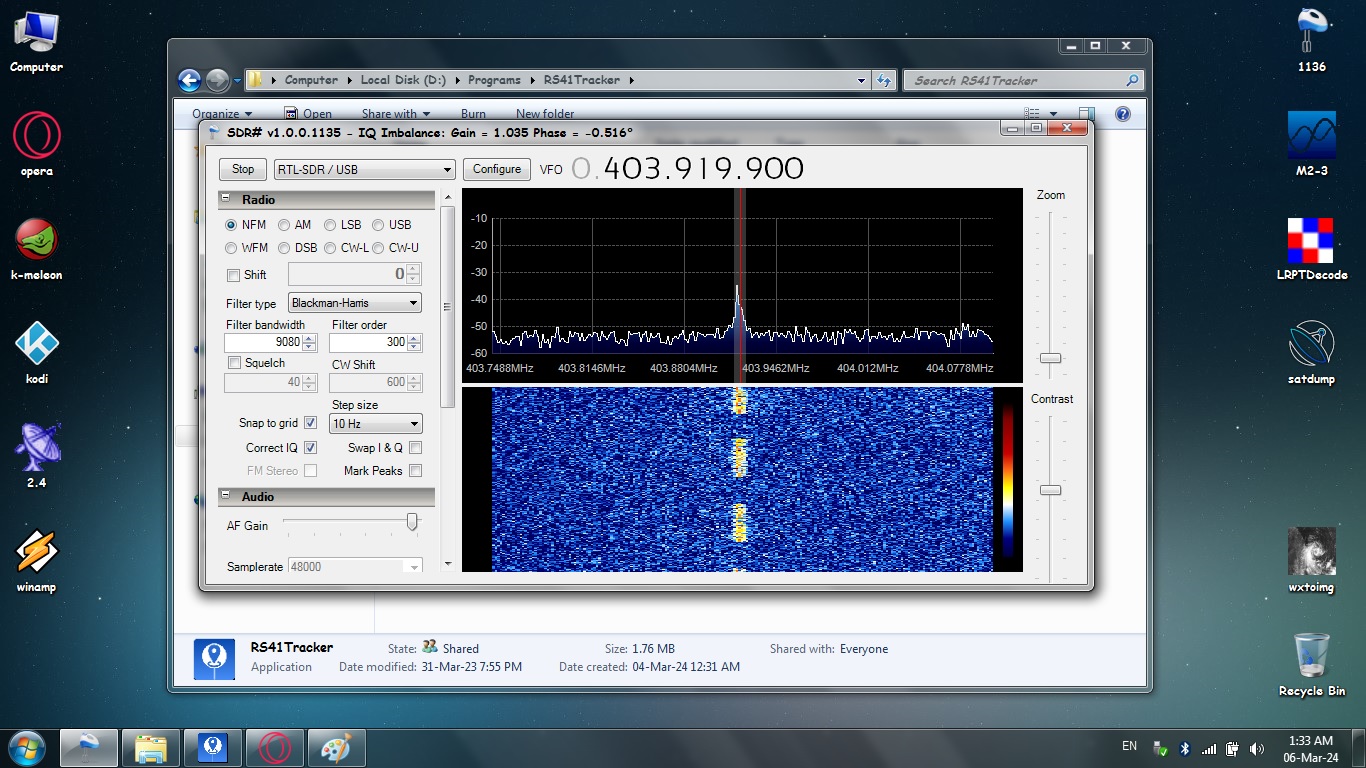The width and height of the screenshot is (1366, 768).
Task: Select the satdump desktop icon
Action: tap(1311, 352)
